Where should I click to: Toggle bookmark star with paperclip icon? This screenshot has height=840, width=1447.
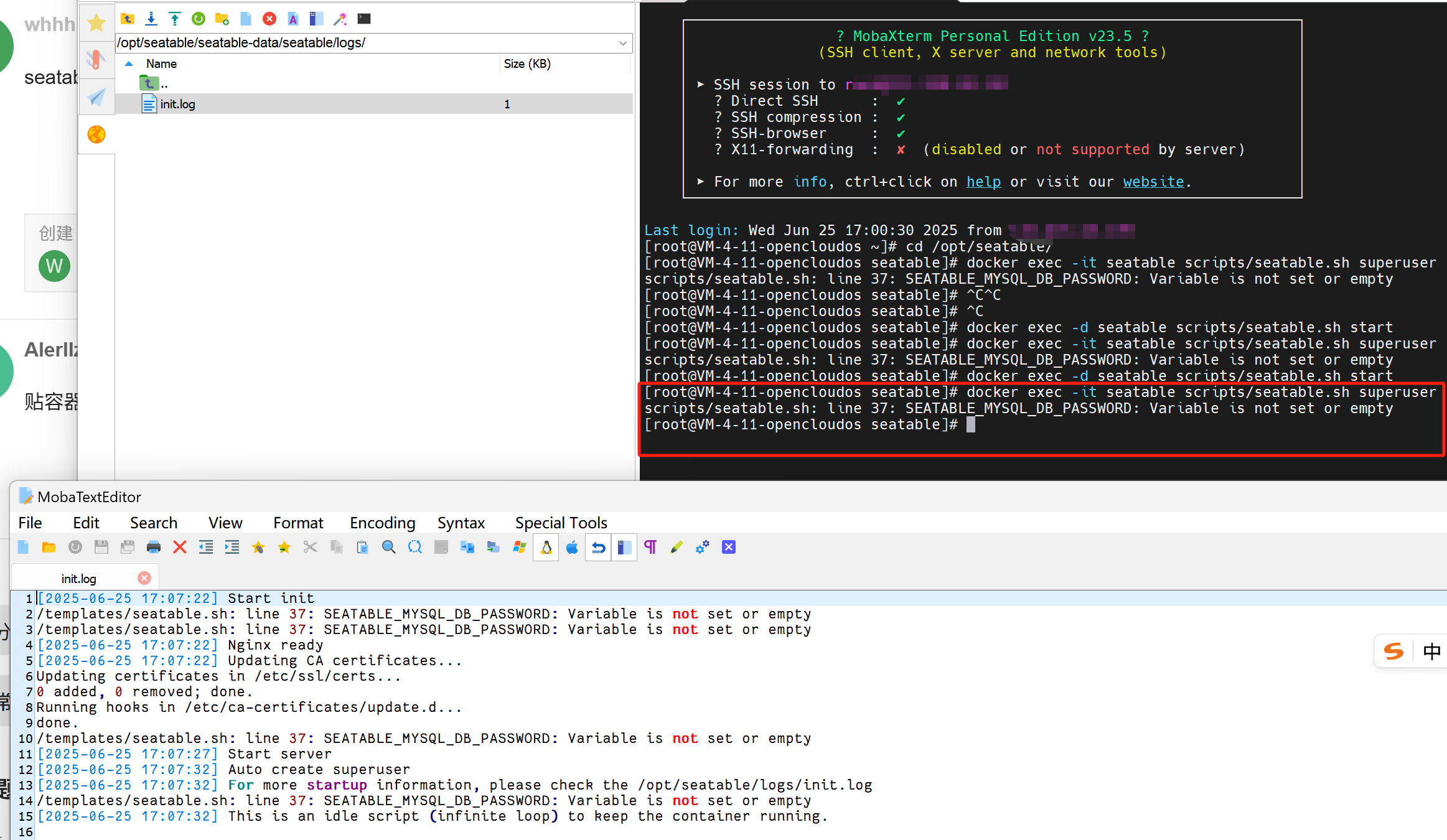point(258,547)
